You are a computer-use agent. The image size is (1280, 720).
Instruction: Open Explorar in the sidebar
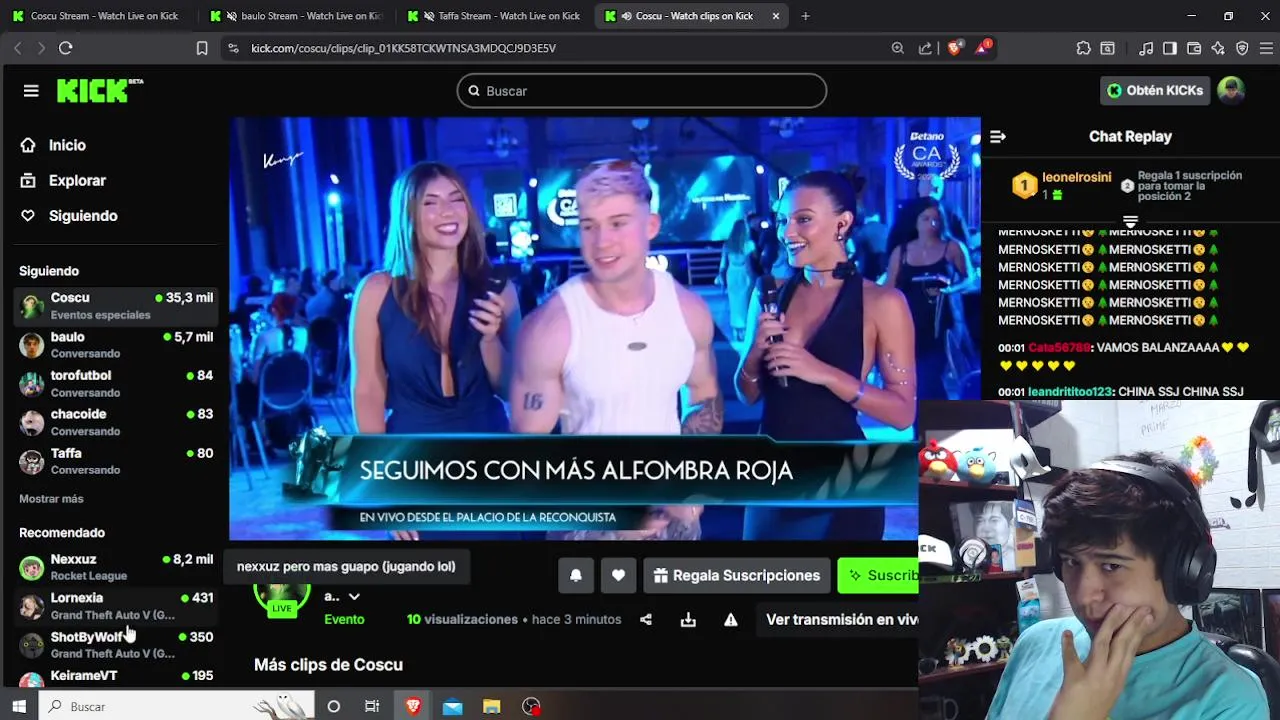click(77, 181)
